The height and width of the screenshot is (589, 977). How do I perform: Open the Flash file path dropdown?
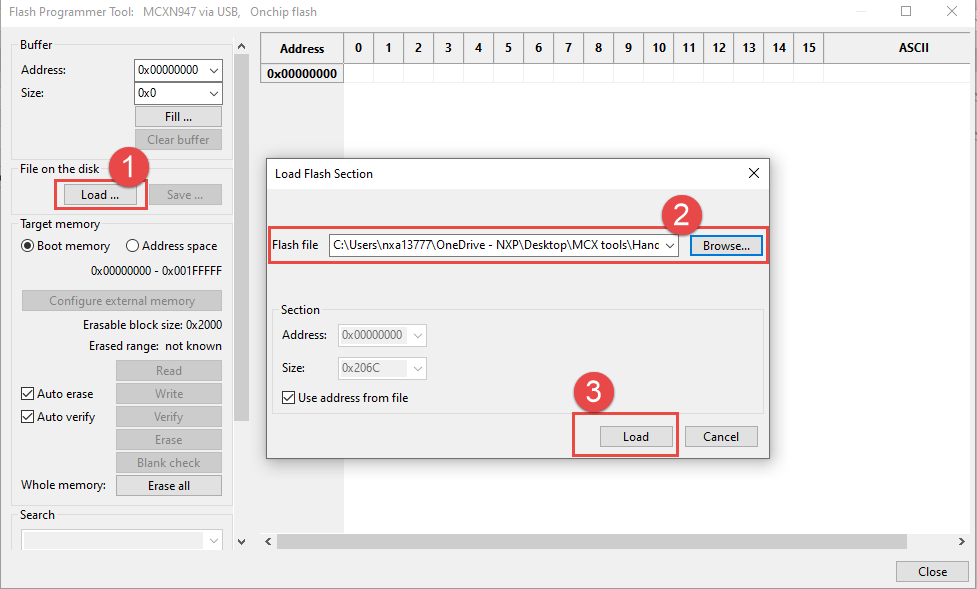pyautogui.click(x=670, y=245)
